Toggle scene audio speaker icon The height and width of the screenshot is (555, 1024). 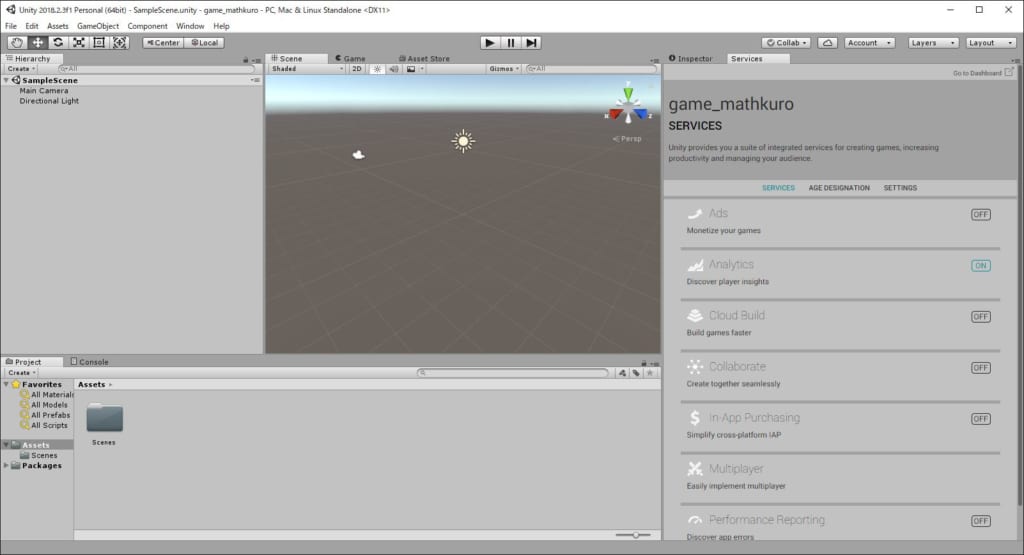(394, 69)
